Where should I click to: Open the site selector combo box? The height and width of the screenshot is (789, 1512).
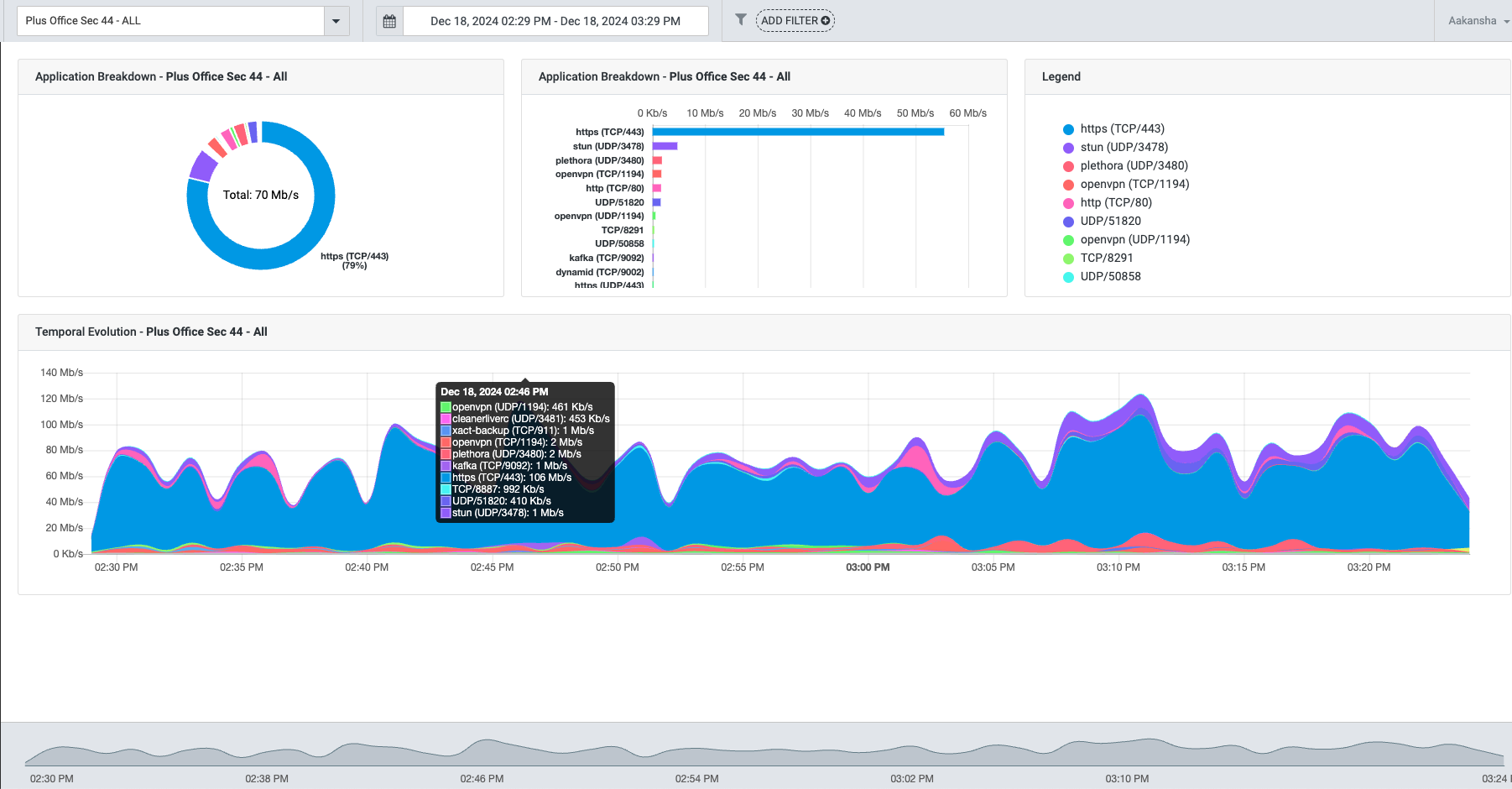(x=171, y=21)
